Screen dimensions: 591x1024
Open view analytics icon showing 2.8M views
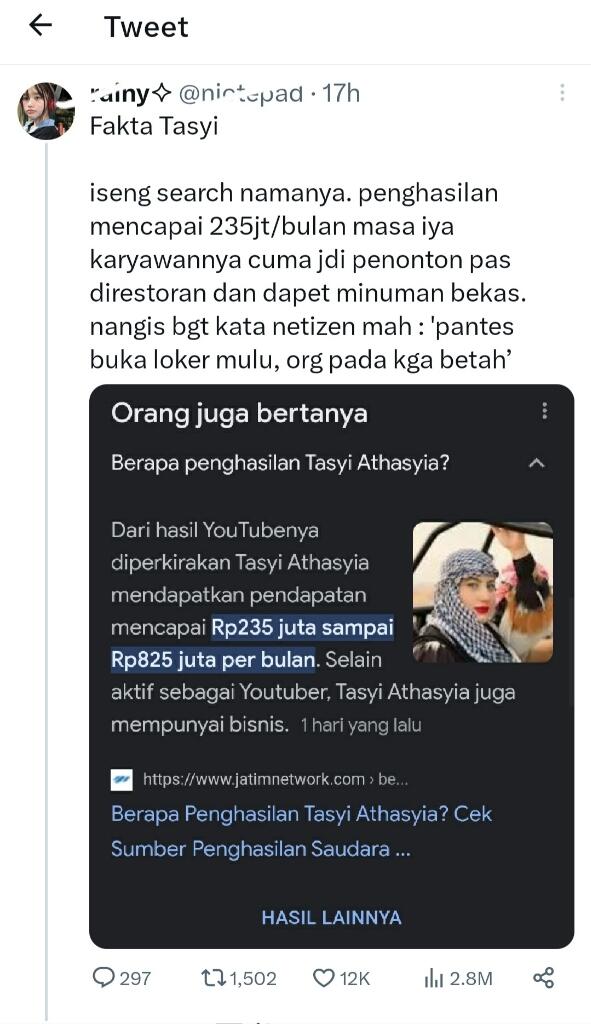click(x=435, y=979)
